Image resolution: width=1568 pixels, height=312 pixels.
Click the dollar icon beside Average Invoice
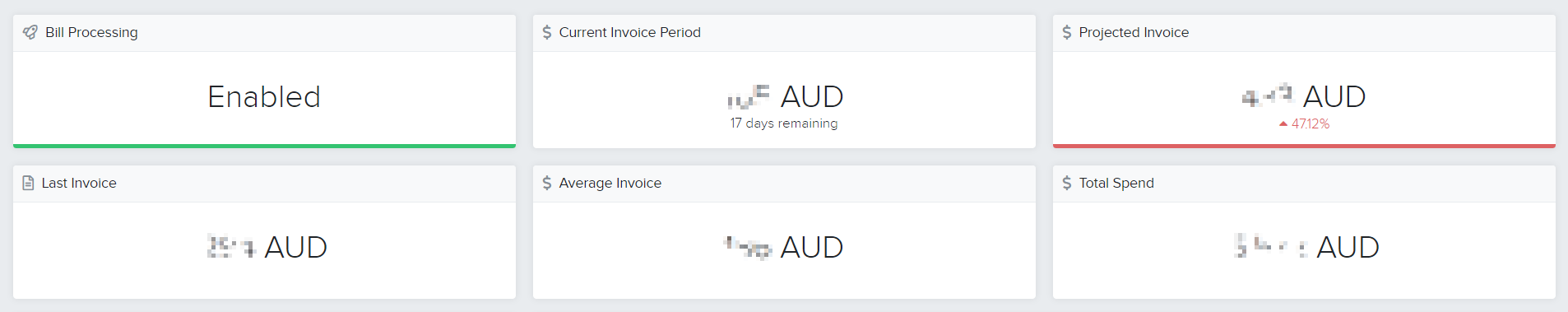point(547,183)
